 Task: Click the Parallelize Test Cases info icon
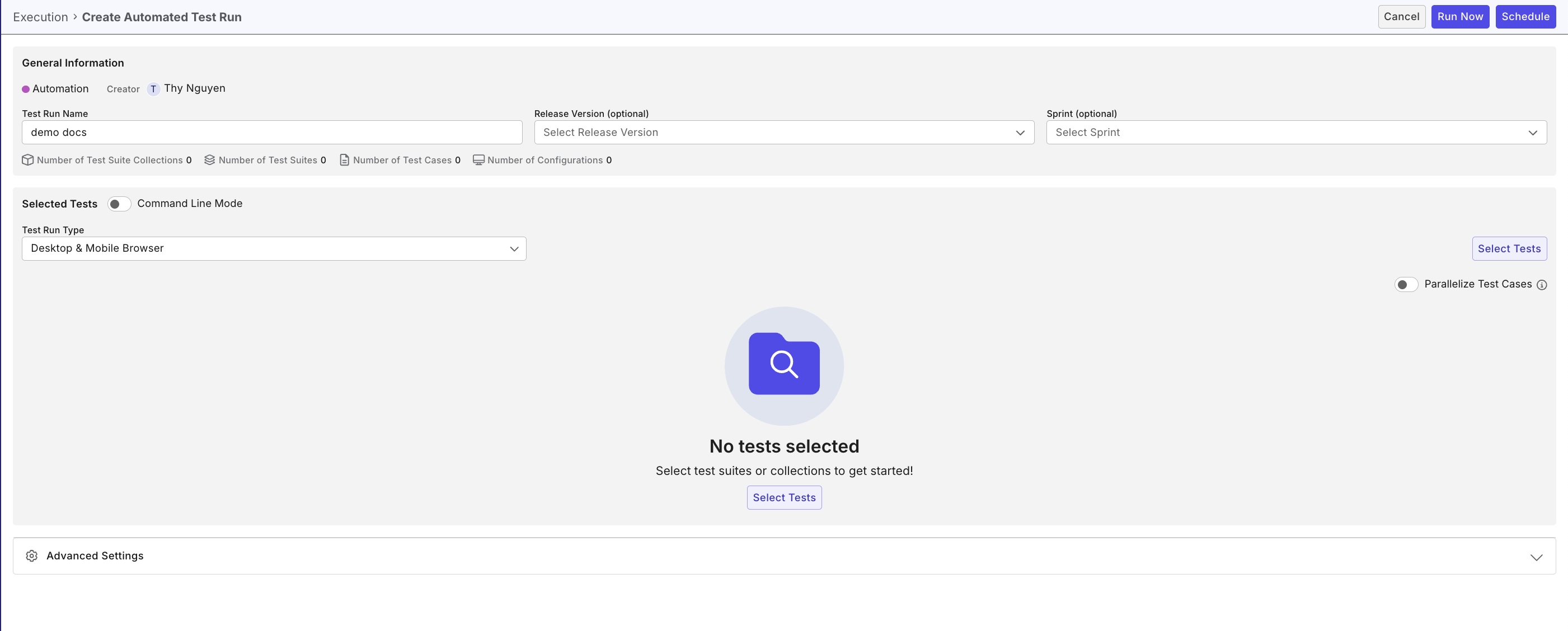(x=1541, y=285)
